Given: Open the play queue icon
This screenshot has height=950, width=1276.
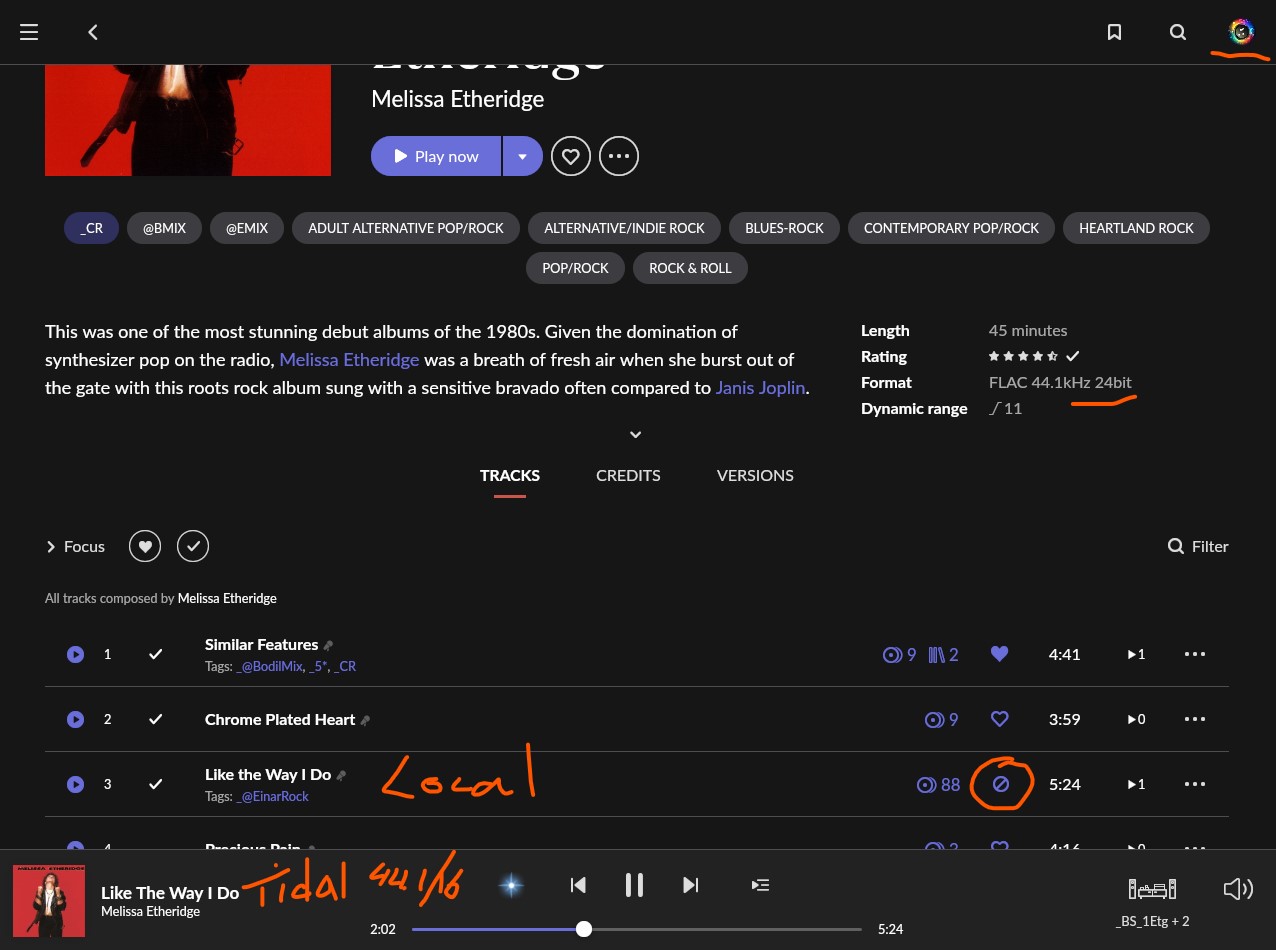Looking at the screenshot, I should coord(760,885).
